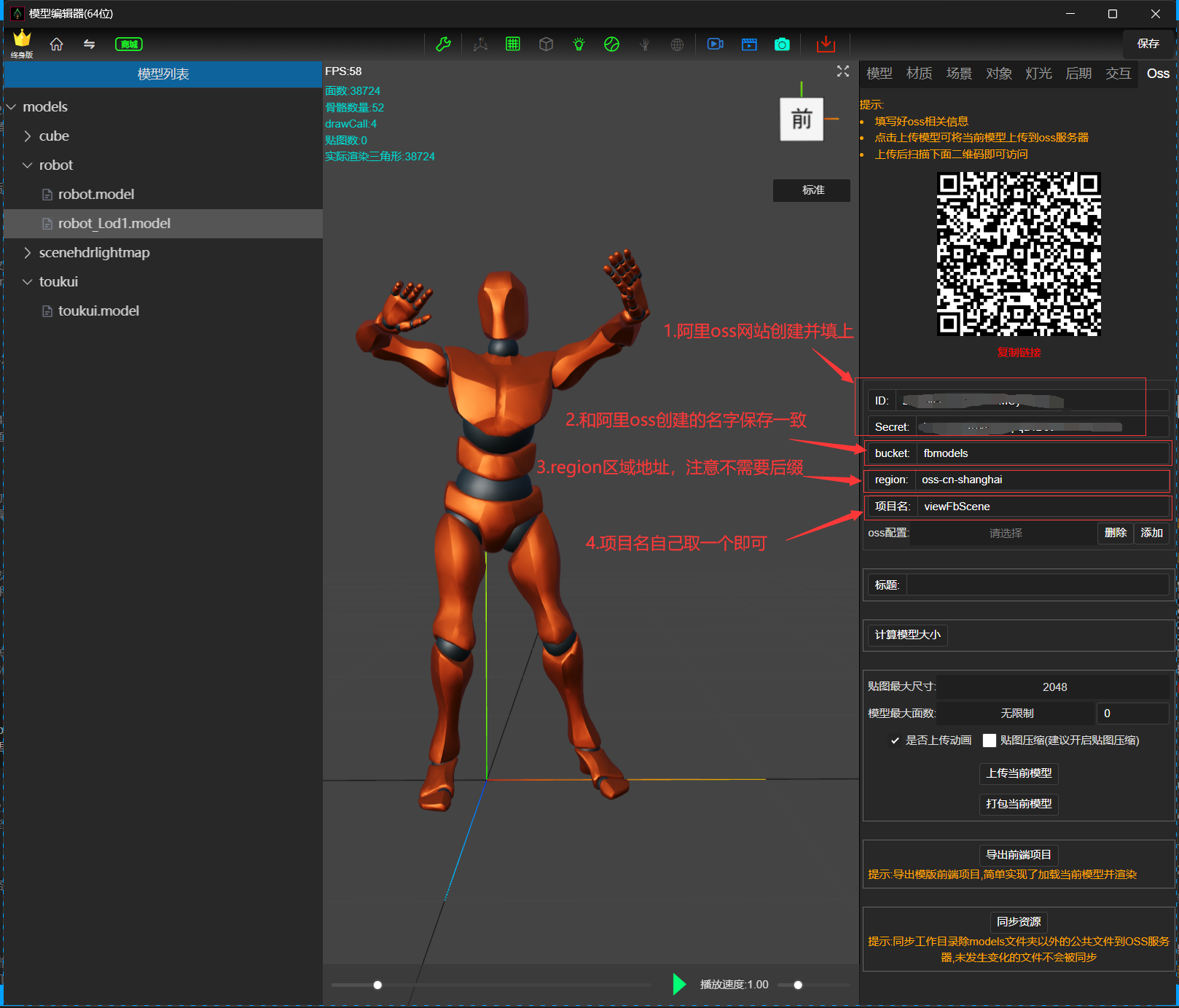
Task: Click the 添加 button
Action: click(1151, 534)
